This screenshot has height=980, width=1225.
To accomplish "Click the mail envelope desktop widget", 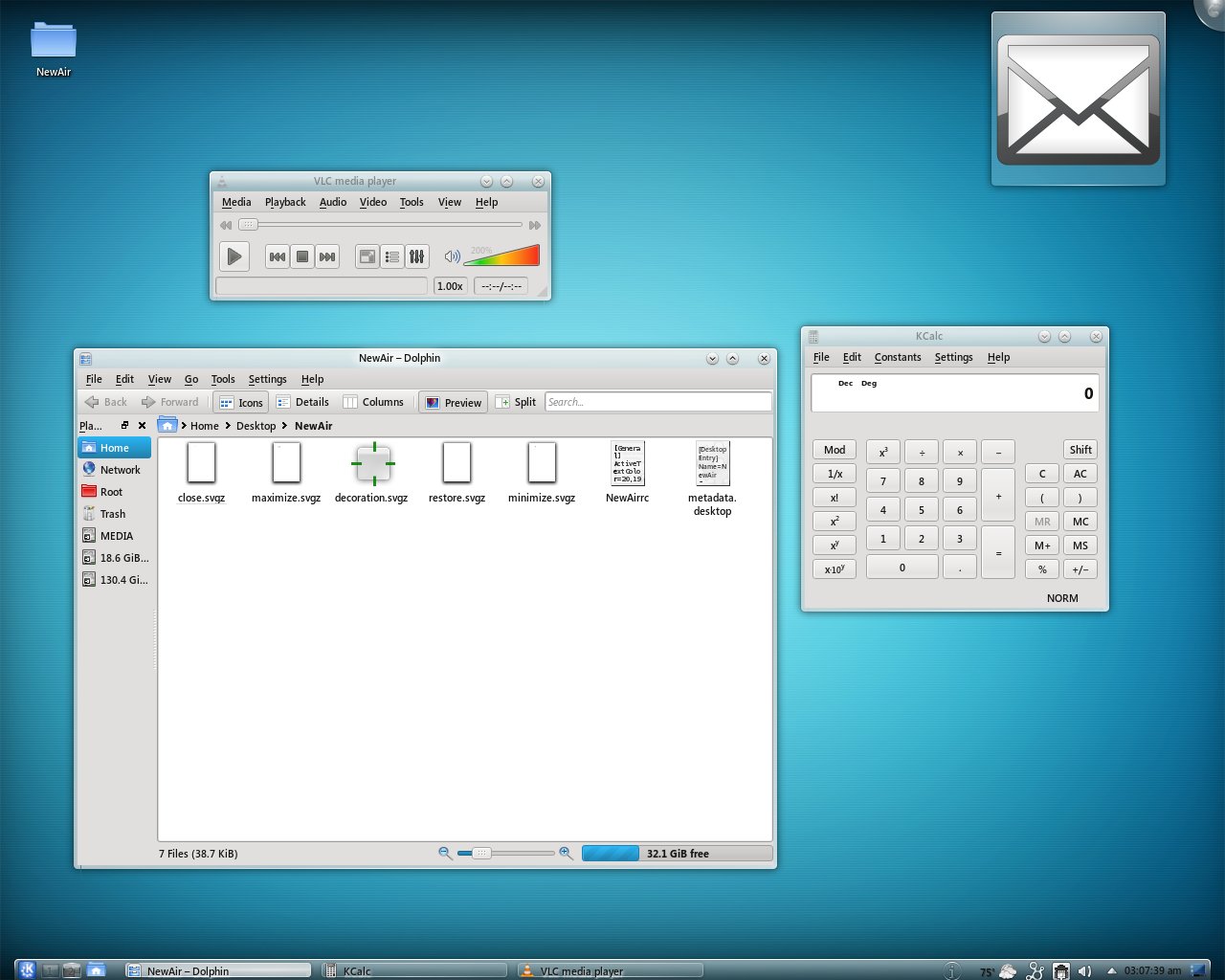I will 1079,100.
